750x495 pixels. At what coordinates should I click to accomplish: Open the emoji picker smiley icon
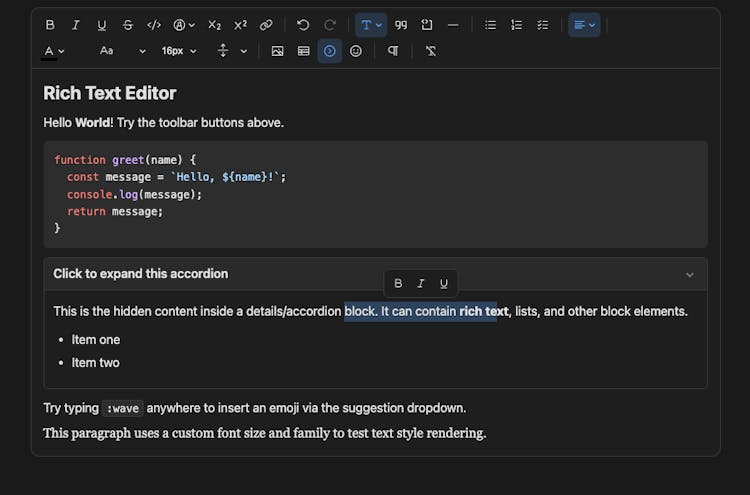356,51
